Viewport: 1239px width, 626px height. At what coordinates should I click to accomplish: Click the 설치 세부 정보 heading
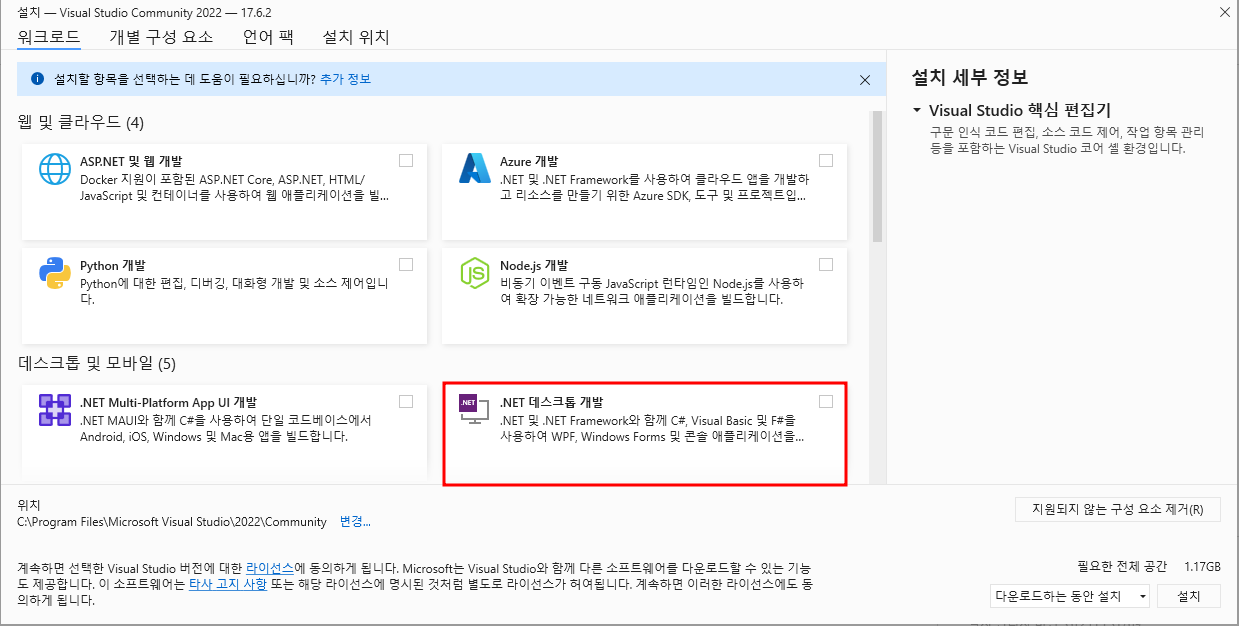pos(970,77)
